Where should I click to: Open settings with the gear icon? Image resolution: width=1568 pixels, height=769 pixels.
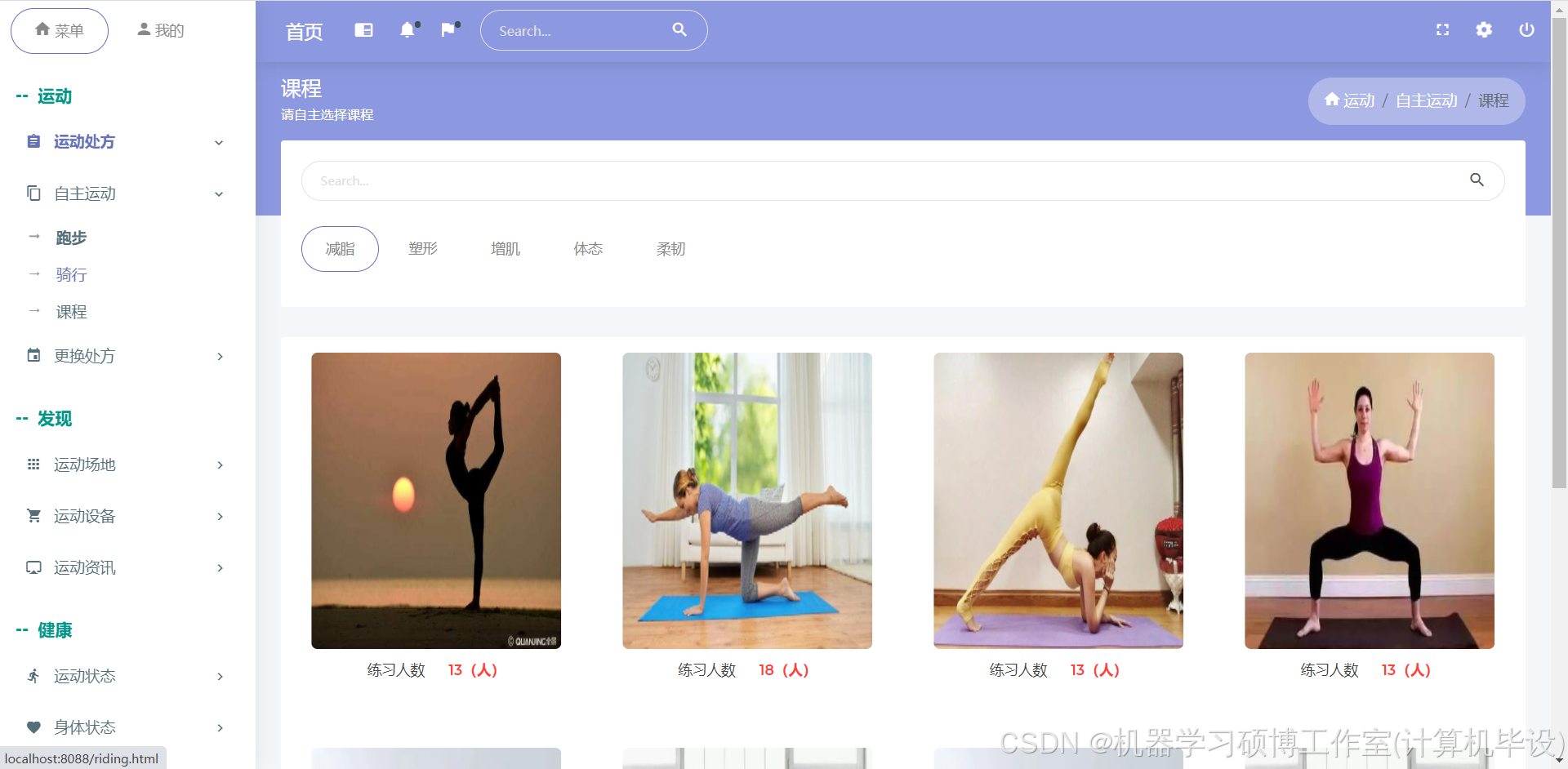click(1484, 30)
